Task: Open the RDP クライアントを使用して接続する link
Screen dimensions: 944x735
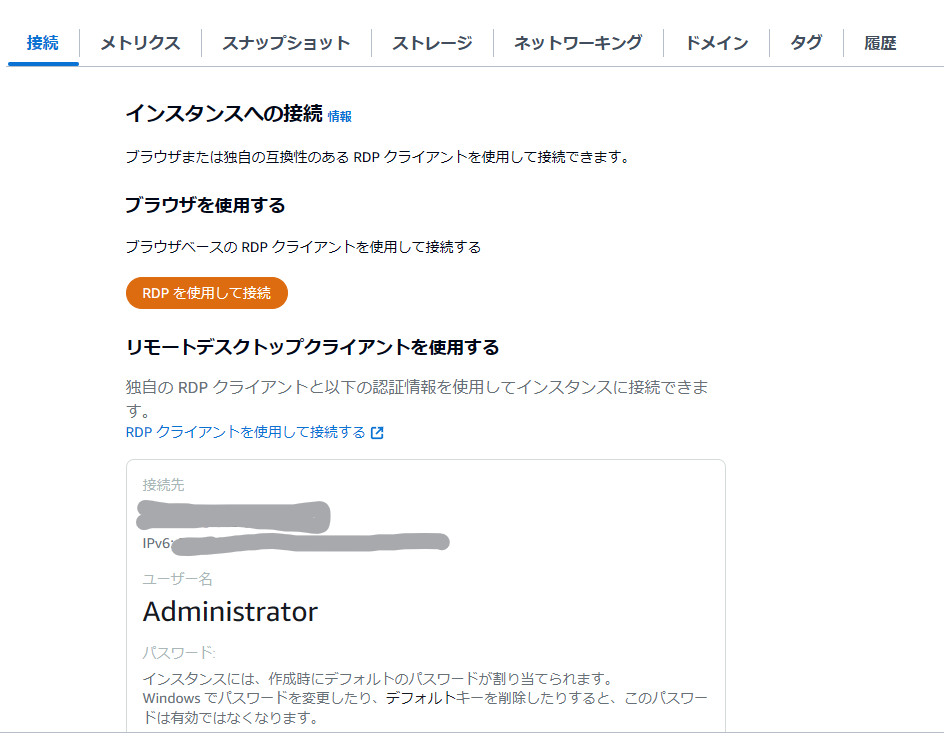Action: tap(246, 432)
